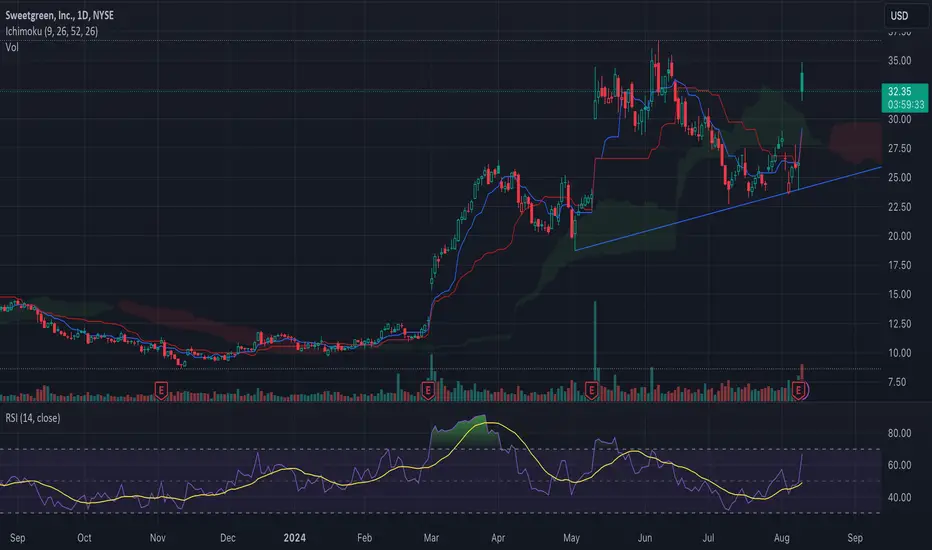Open the earnings marker below May
The height and width of the screenshot is (550, 932).
(x=591, y=391)
